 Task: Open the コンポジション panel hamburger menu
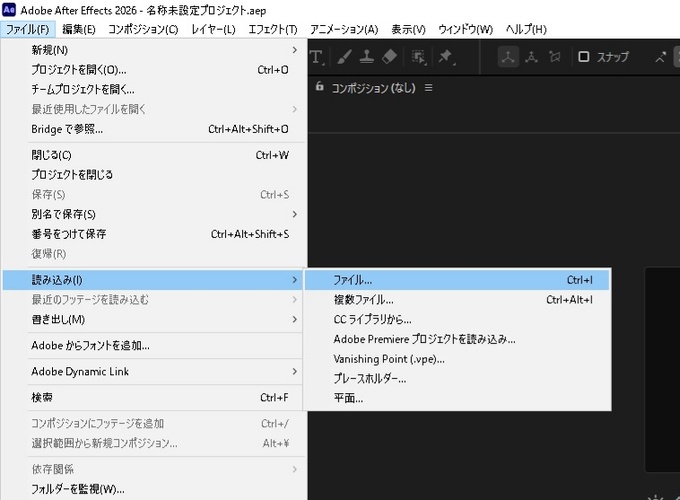point(428,88)
